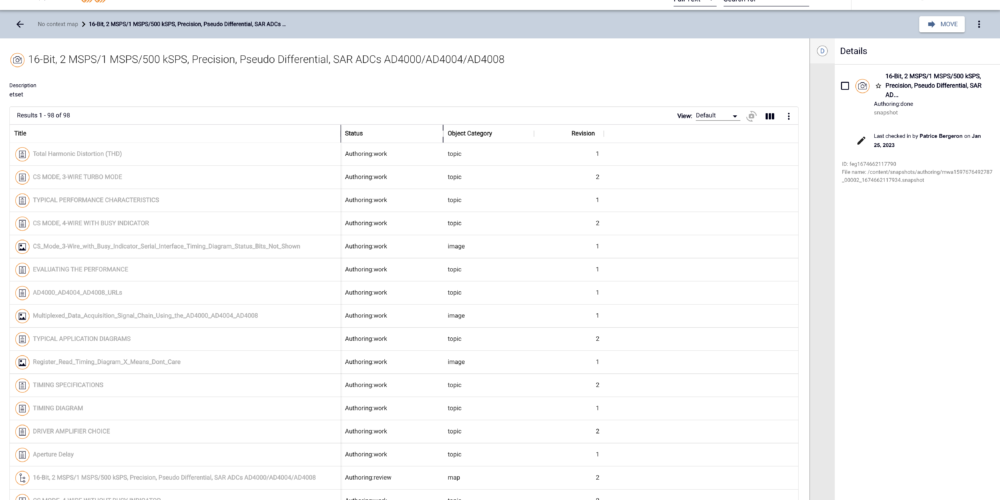The width and height of the screenshot is (1000, 500).
Task: Open TIMING DIAGRAM title
Action: click(x=57, y=408)
